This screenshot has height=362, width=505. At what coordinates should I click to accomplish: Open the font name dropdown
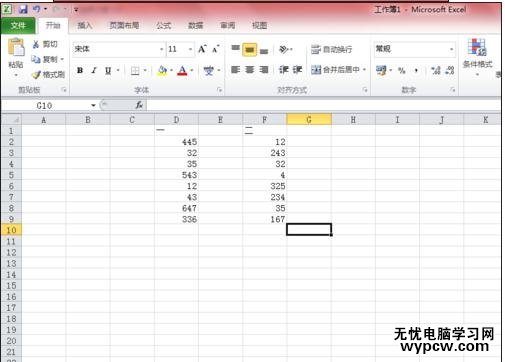click(x=161, y=49)
